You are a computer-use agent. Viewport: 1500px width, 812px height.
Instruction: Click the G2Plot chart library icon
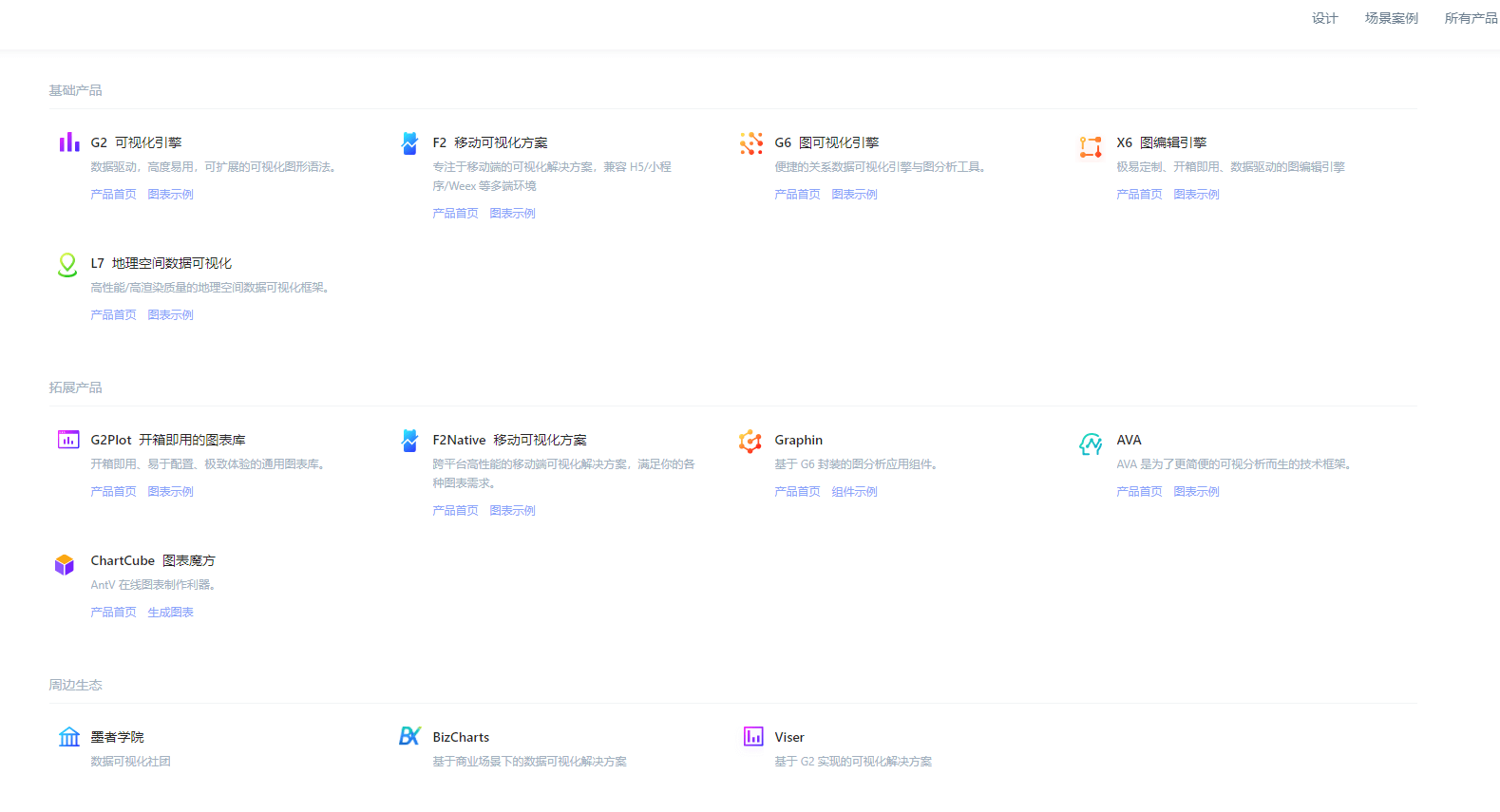click(68, 440)
